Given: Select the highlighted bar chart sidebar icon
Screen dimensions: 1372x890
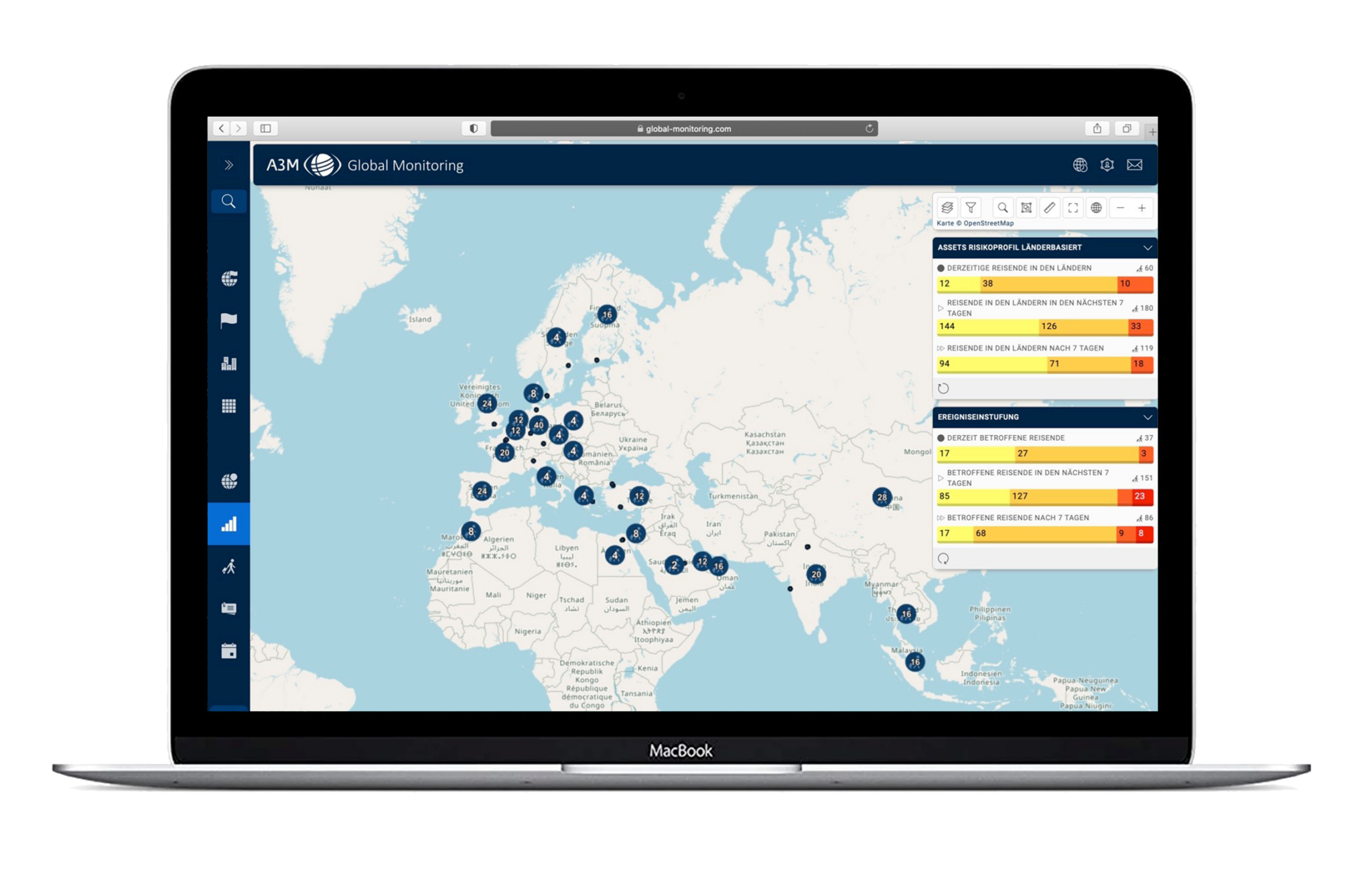Looking at the screenshot, I should coord(229,523).
